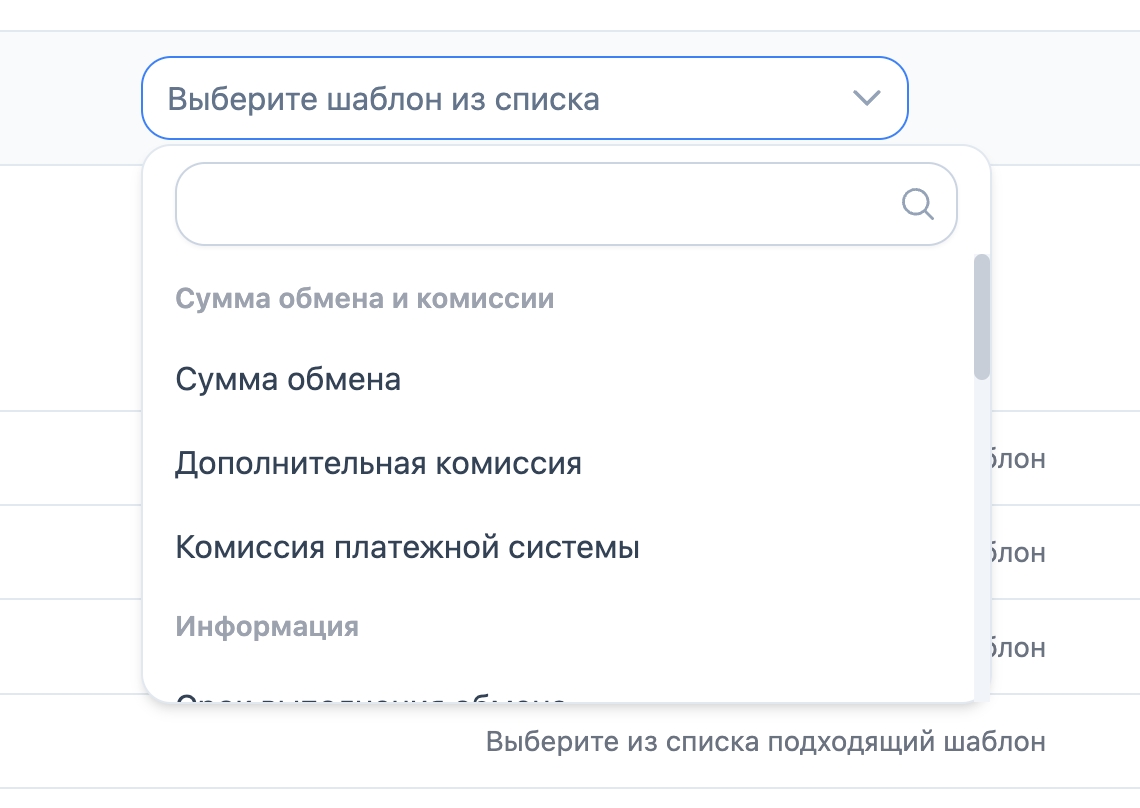Image resolution: width=1140 pixels, height=808 pixels.
Task: Click the chevron arrow of the template selector
Action: tap(865, 98)
